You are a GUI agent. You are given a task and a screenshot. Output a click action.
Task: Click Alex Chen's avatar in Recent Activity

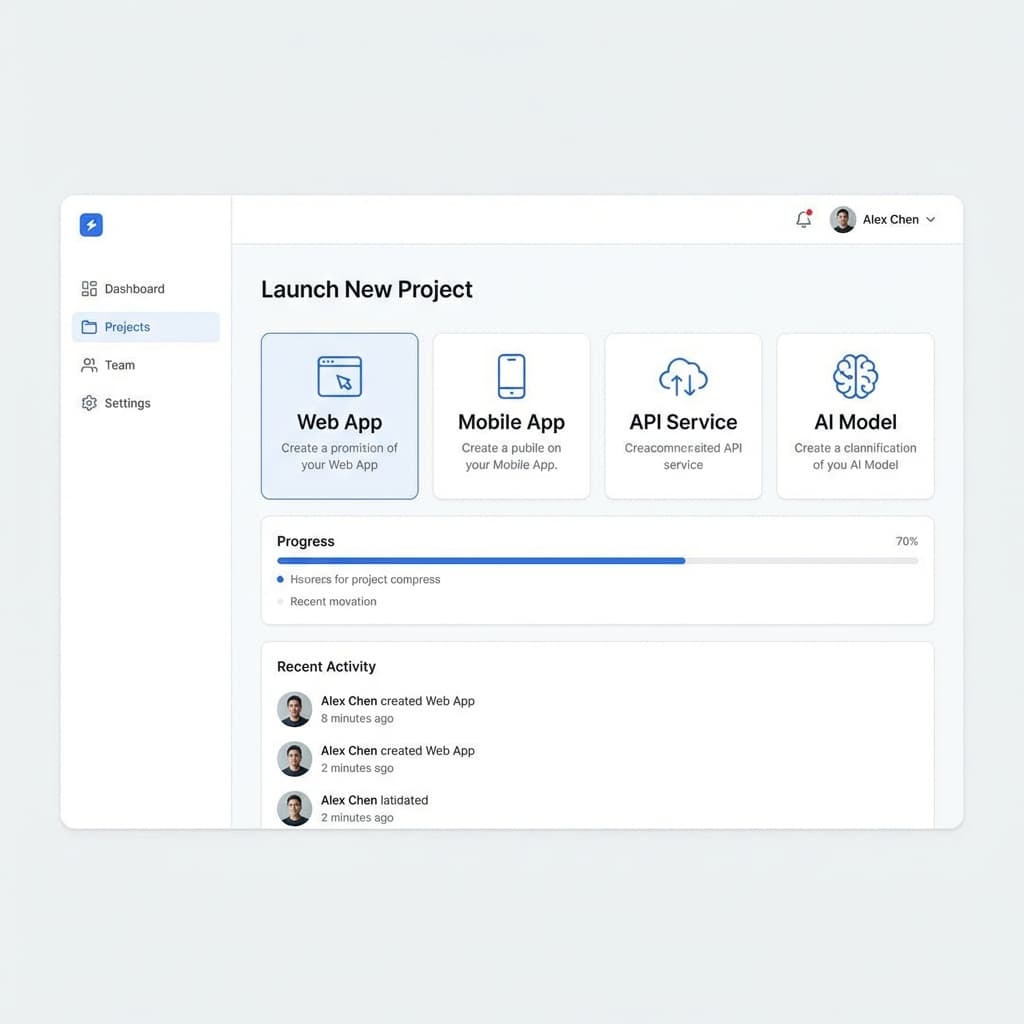(294, 709)
